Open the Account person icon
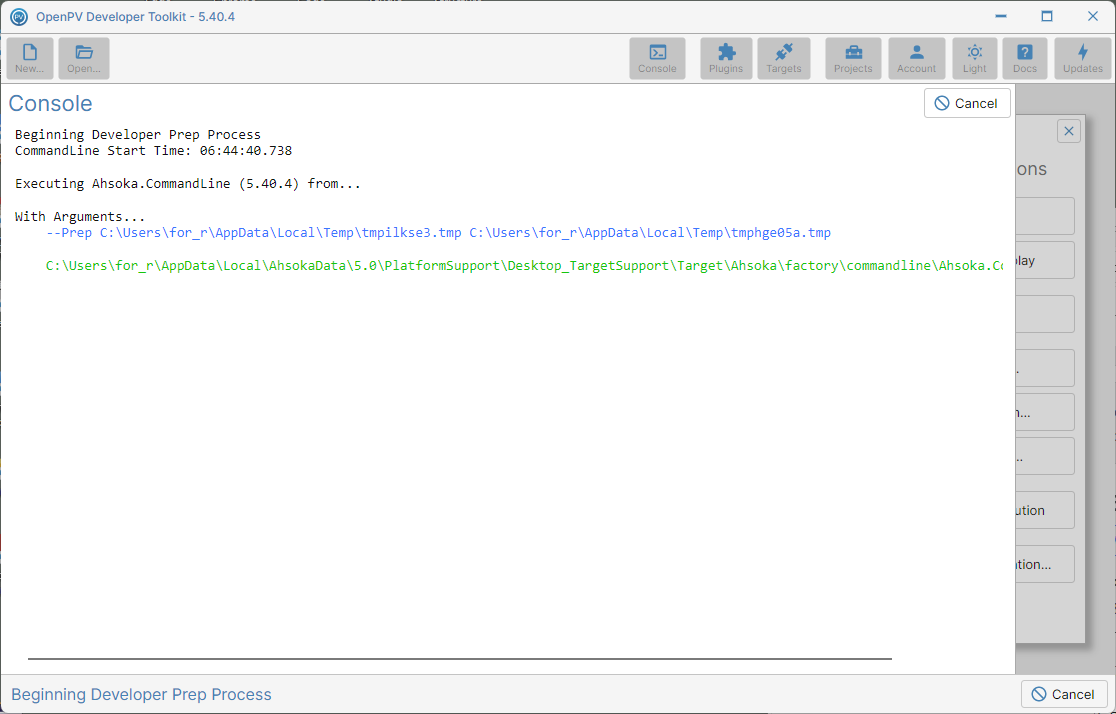Image resolution: width=1116 pixels, height=714 pixels. click(x=917, y=58)
